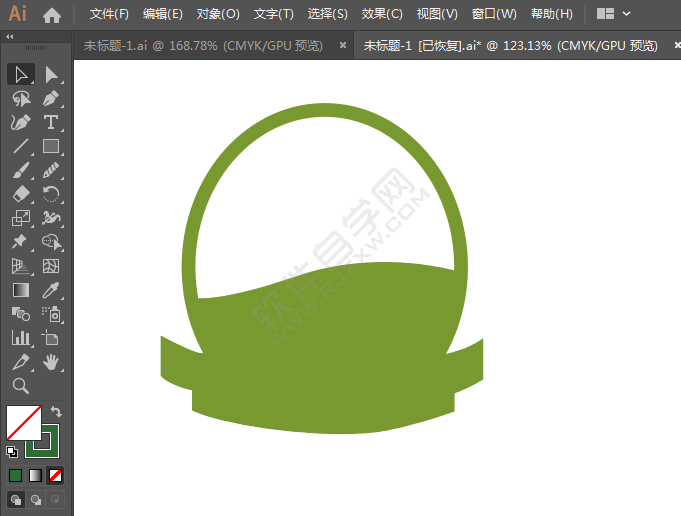
Task: Choose the Gradient tool
Action: click(x=21, y=290)
